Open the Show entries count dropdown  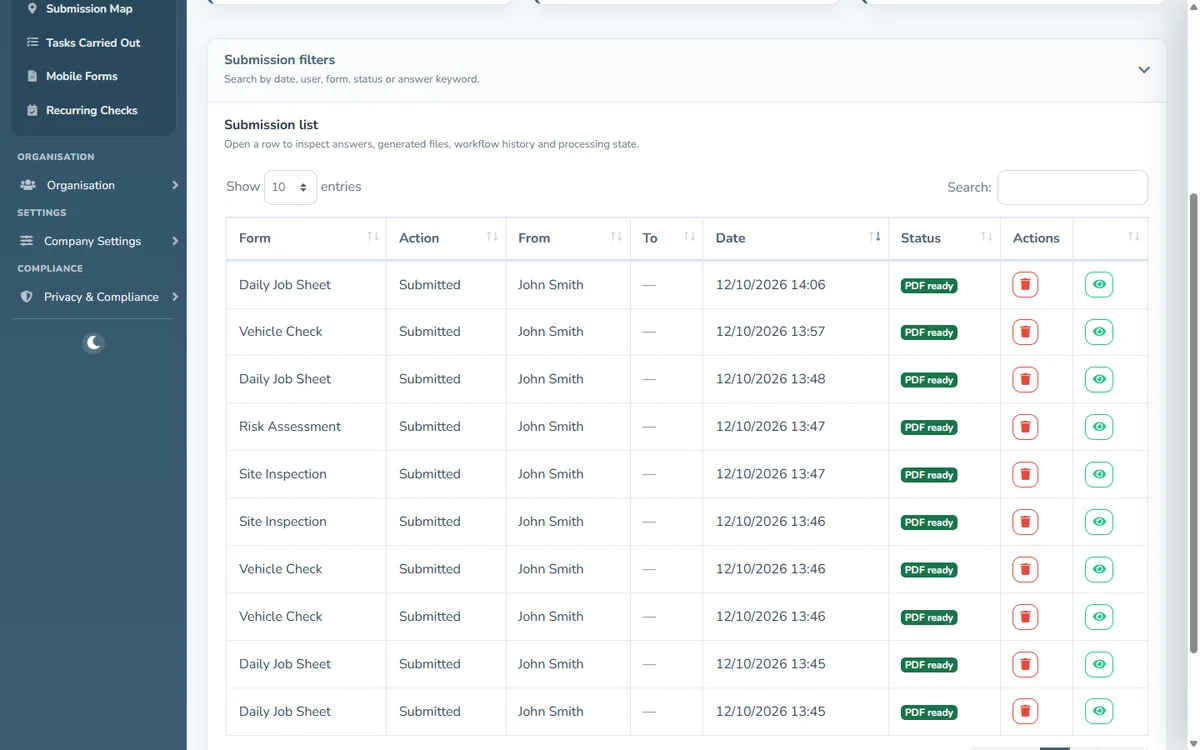pyautogui.click(x=291, y=187)
